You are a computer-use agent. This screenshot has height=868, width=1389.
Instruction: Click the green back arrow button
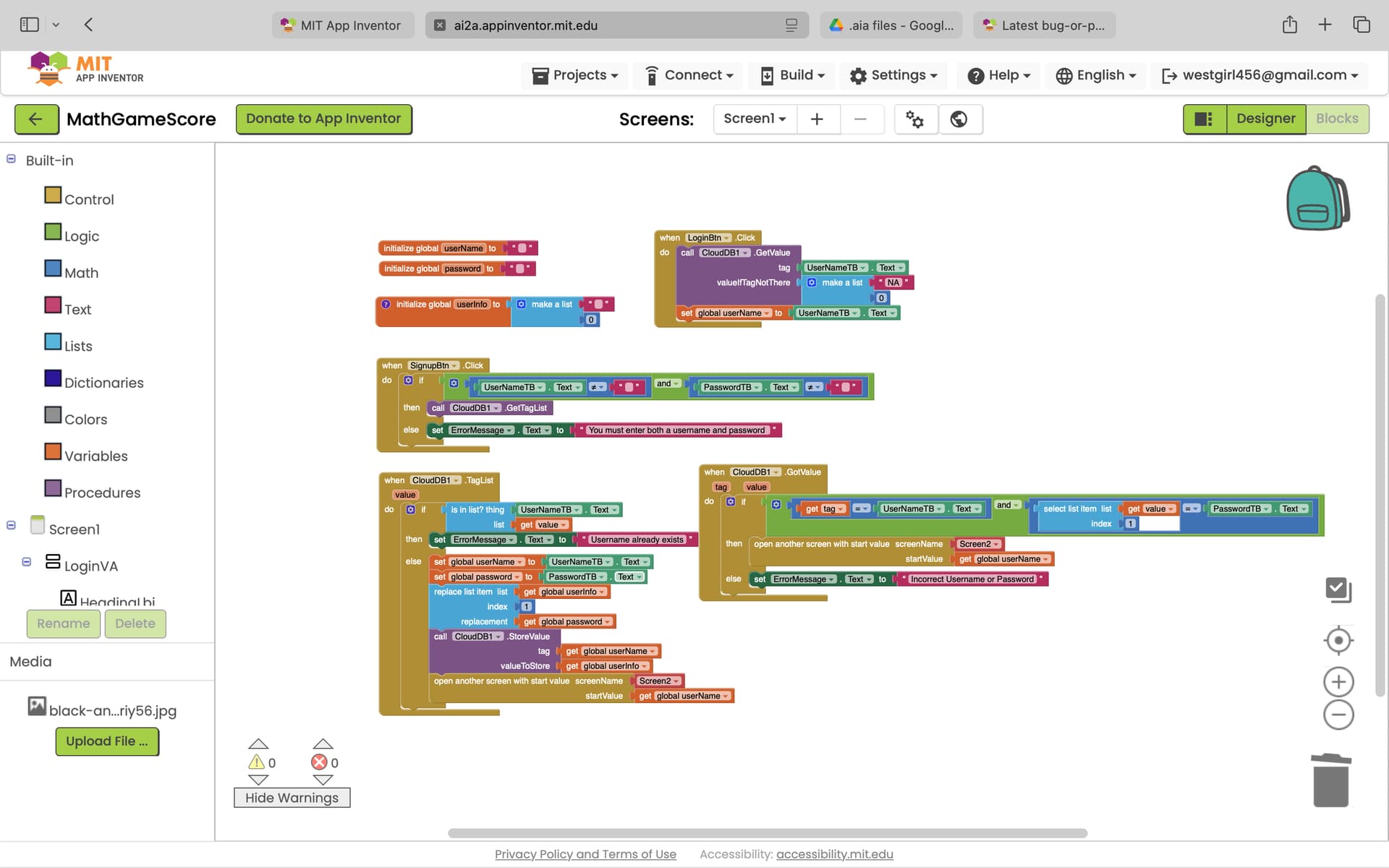point(36,119)
